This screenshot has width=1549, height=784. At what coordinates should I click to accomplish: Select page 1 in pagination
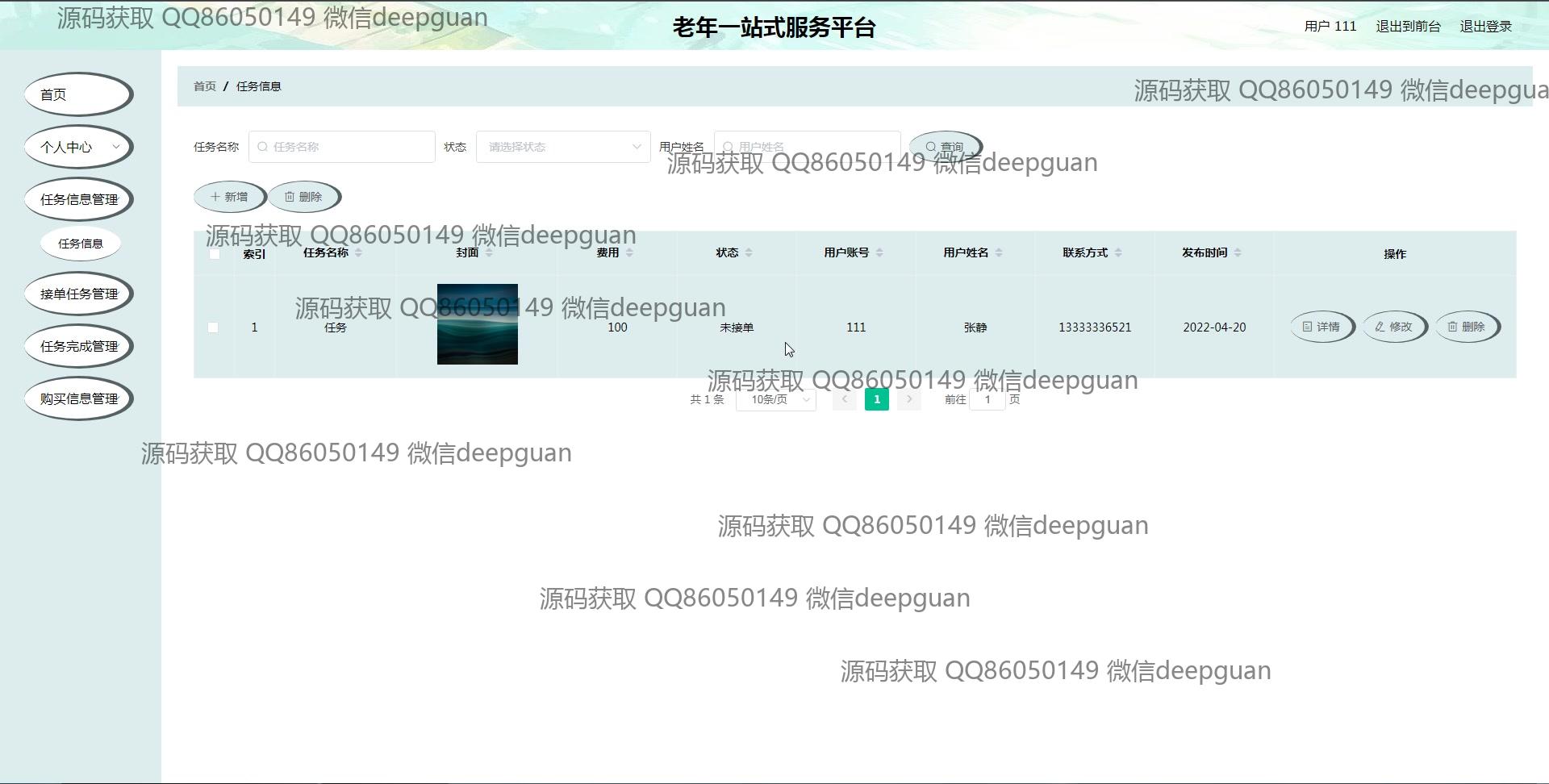click(x=876, y=399)
